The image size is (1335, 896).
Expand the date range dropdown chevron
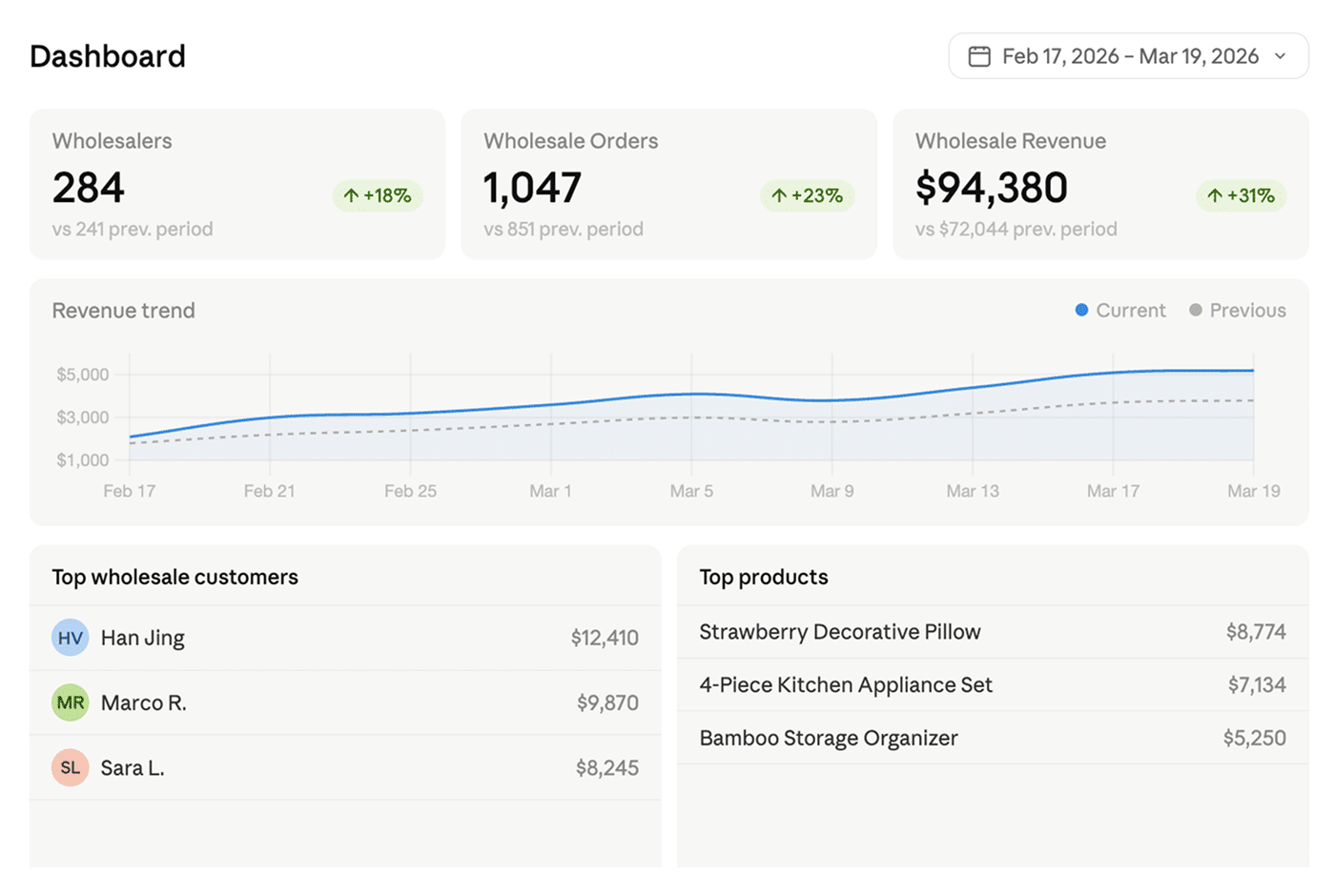tap(1281, 56)
